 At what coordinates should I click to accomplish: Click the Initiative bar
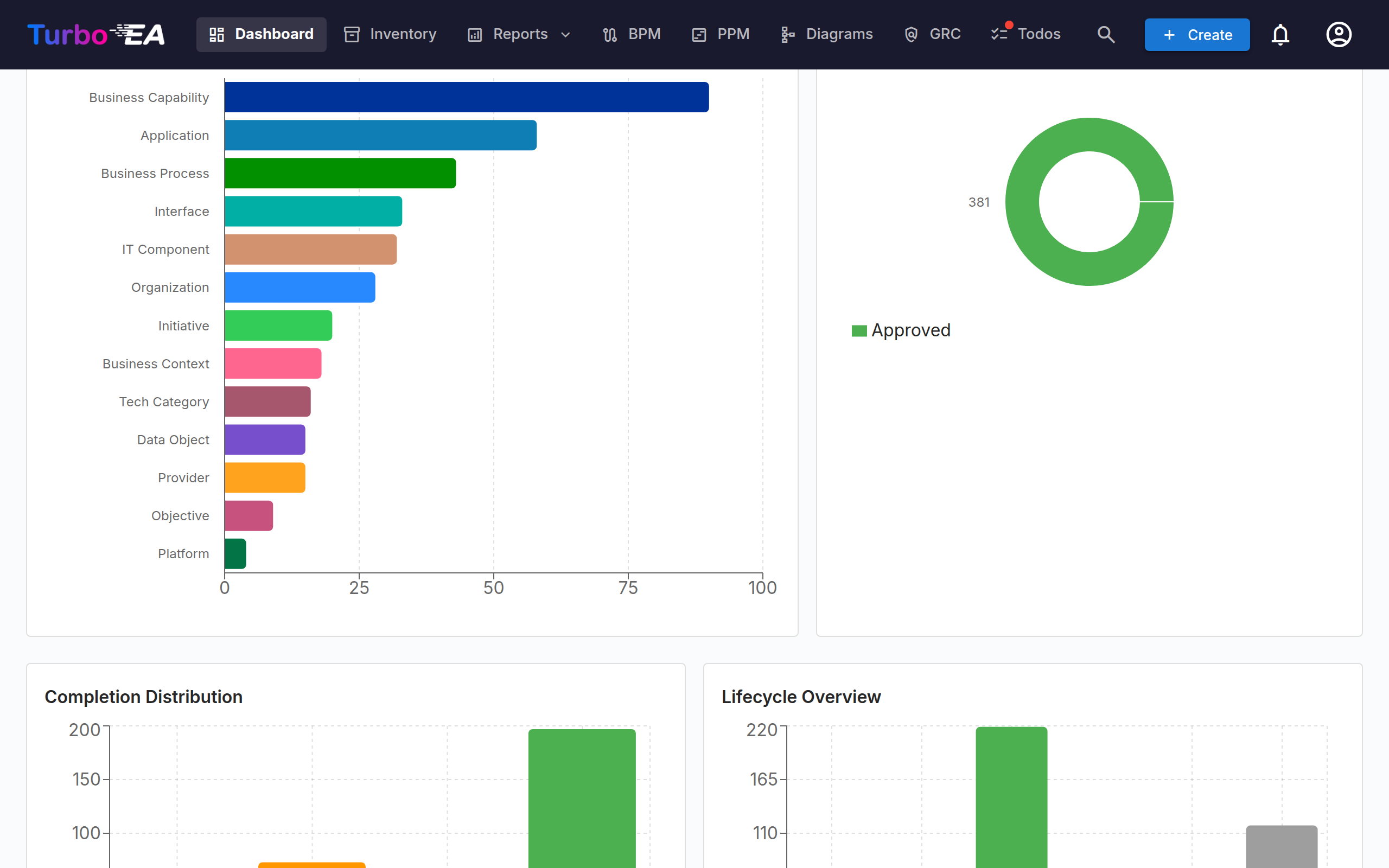point(278,325)
